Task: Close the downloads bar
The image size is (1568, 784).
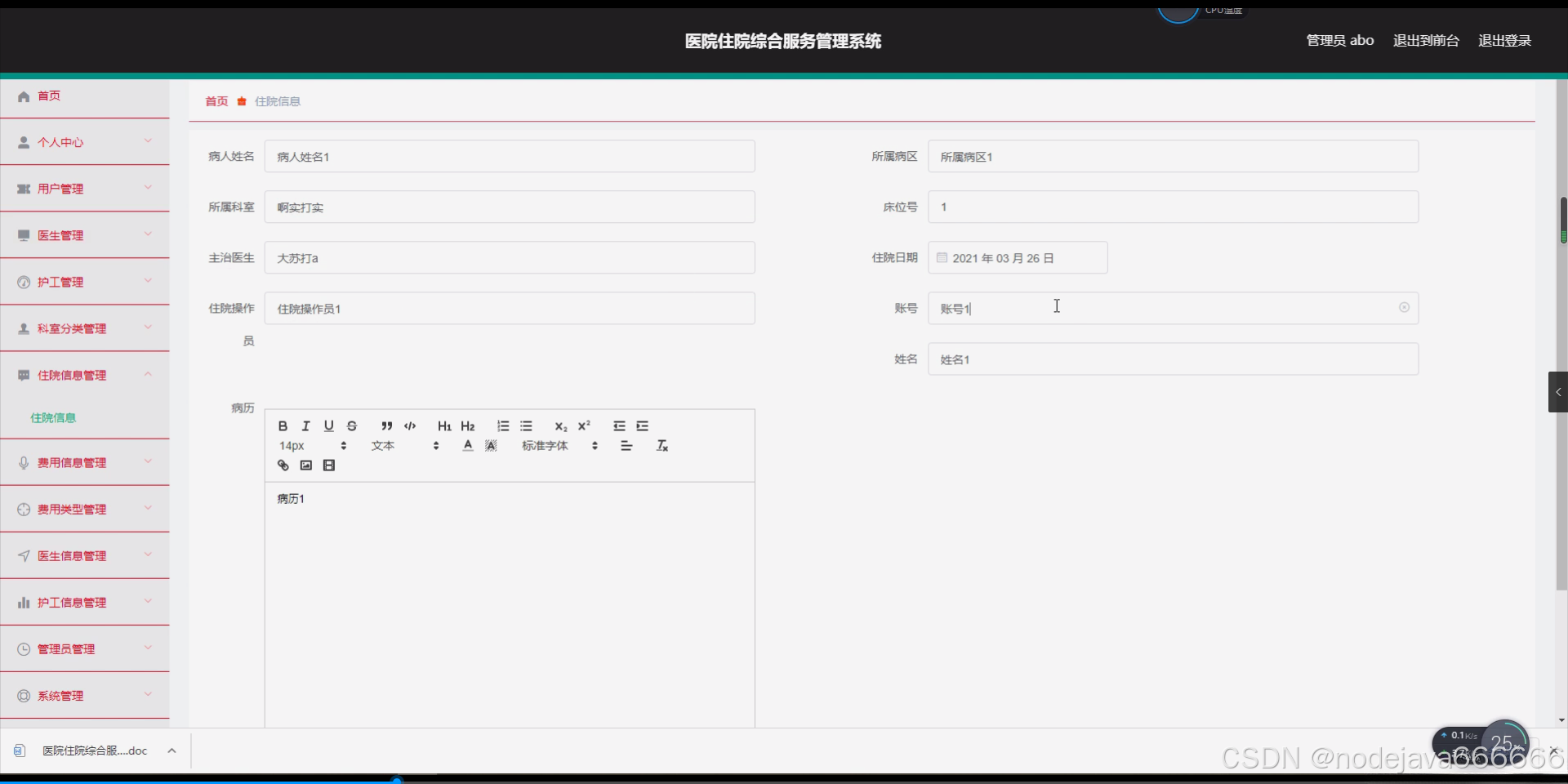Action: [x=1553, y=751]
